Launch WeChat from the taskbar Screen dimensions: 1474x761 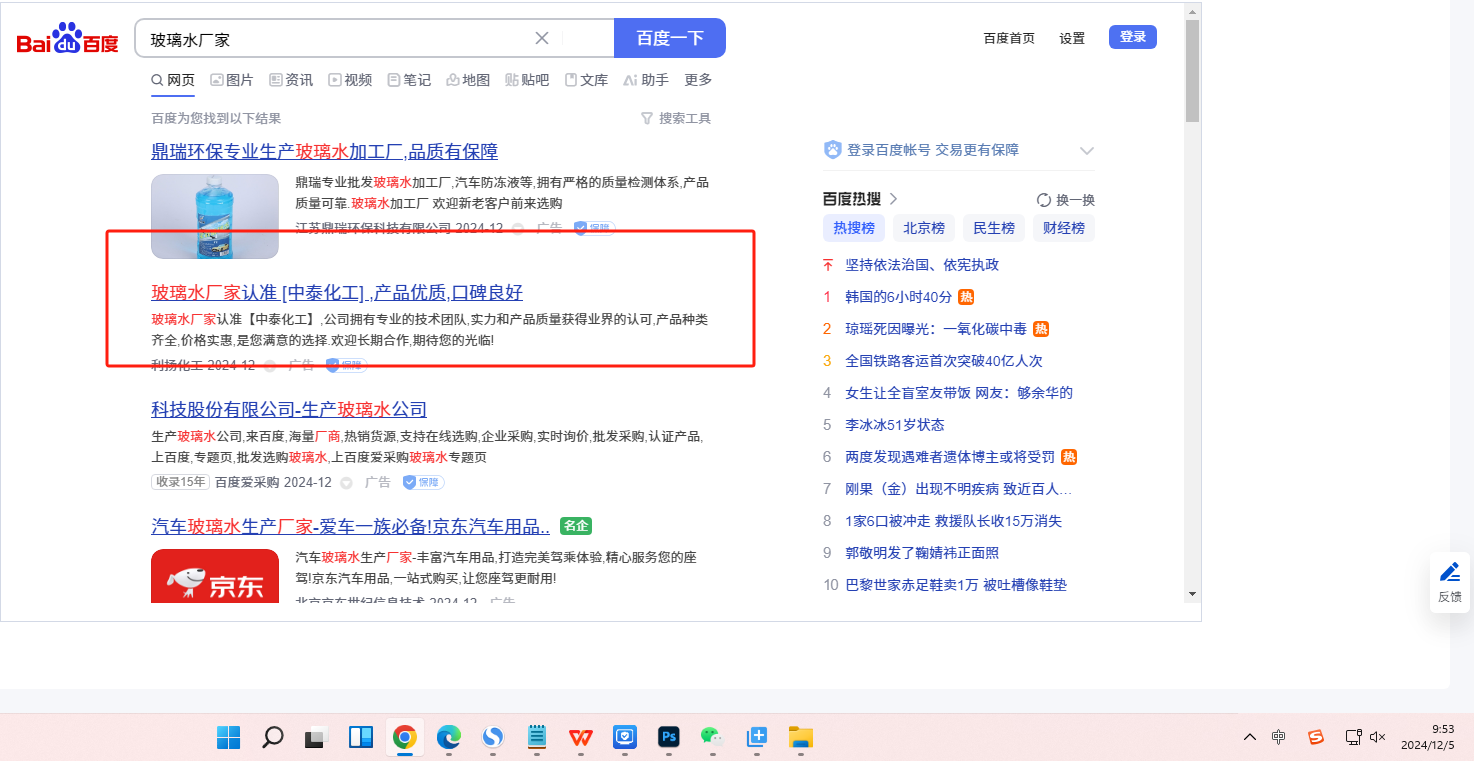tap(711, 738)
